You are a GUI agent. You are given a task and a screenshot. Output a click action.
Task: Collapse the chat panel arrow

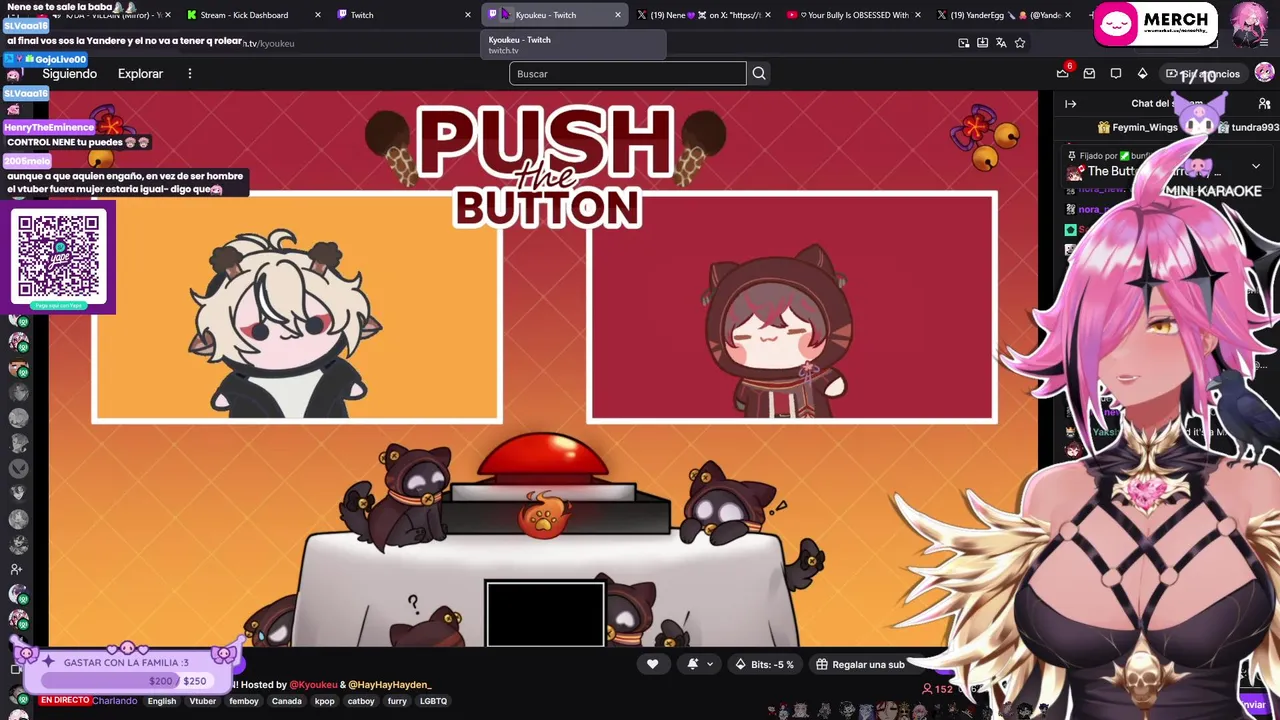click(x=1070, y=103)
